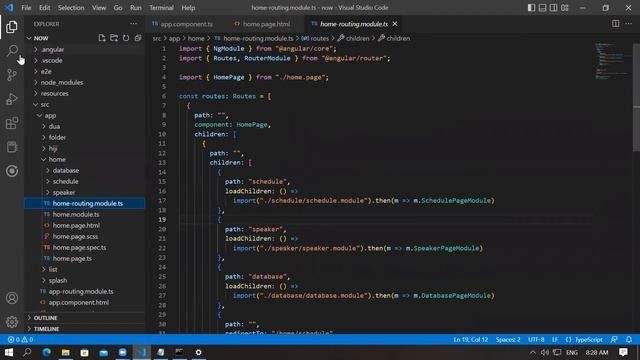Open terminal app from taskbar
This screenshot has width=640, height=360.
[x=179, y=352]
